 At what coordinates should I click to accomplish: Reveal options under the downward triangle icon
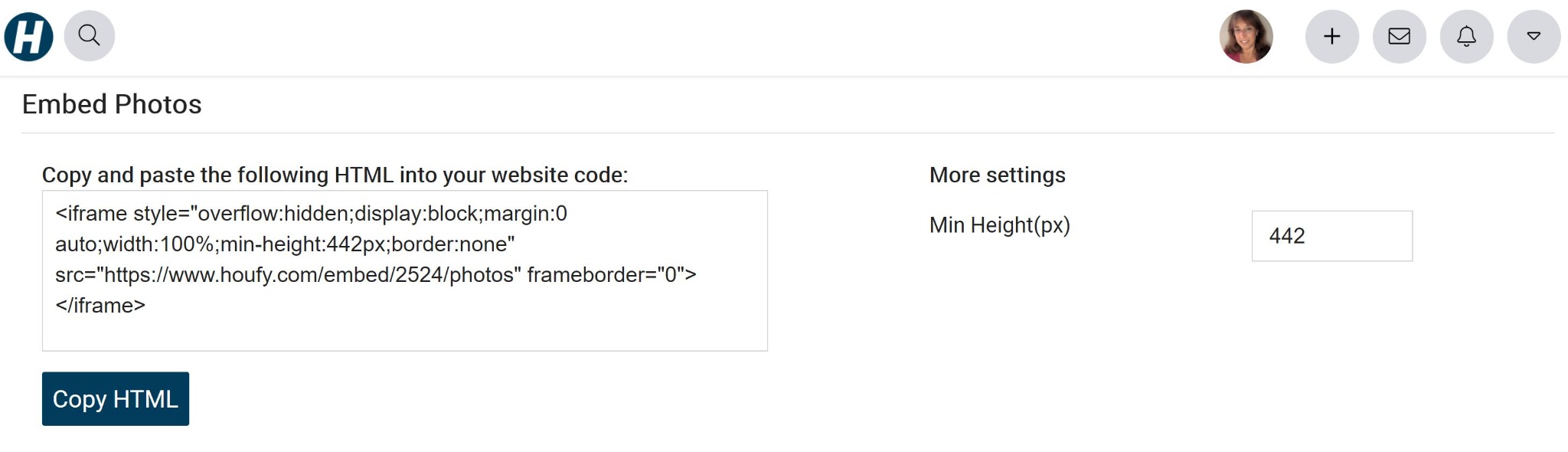click(1533, 35)
